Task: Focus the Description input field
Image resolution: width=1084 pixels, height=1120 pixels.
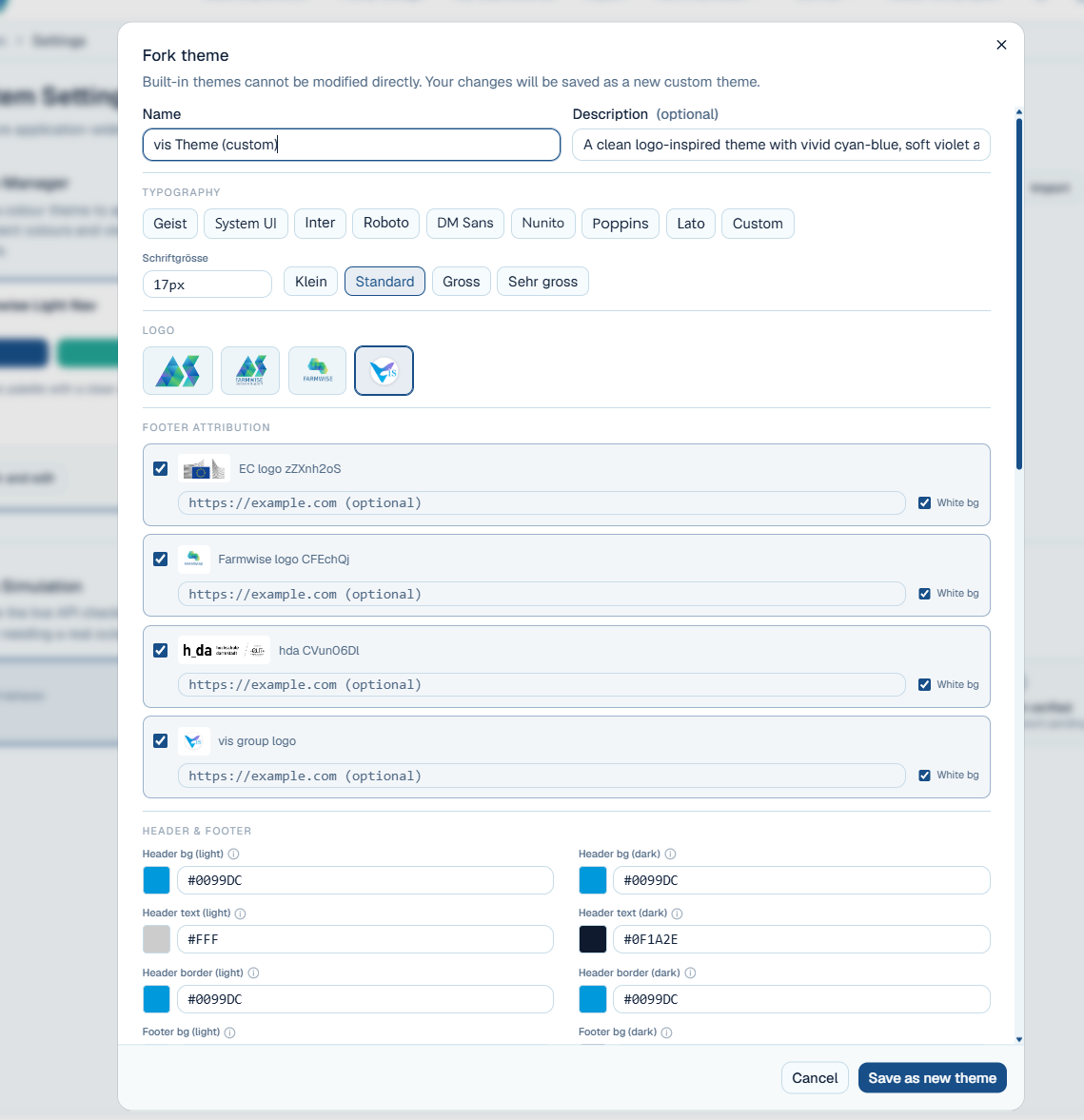Action: point(781,145)
